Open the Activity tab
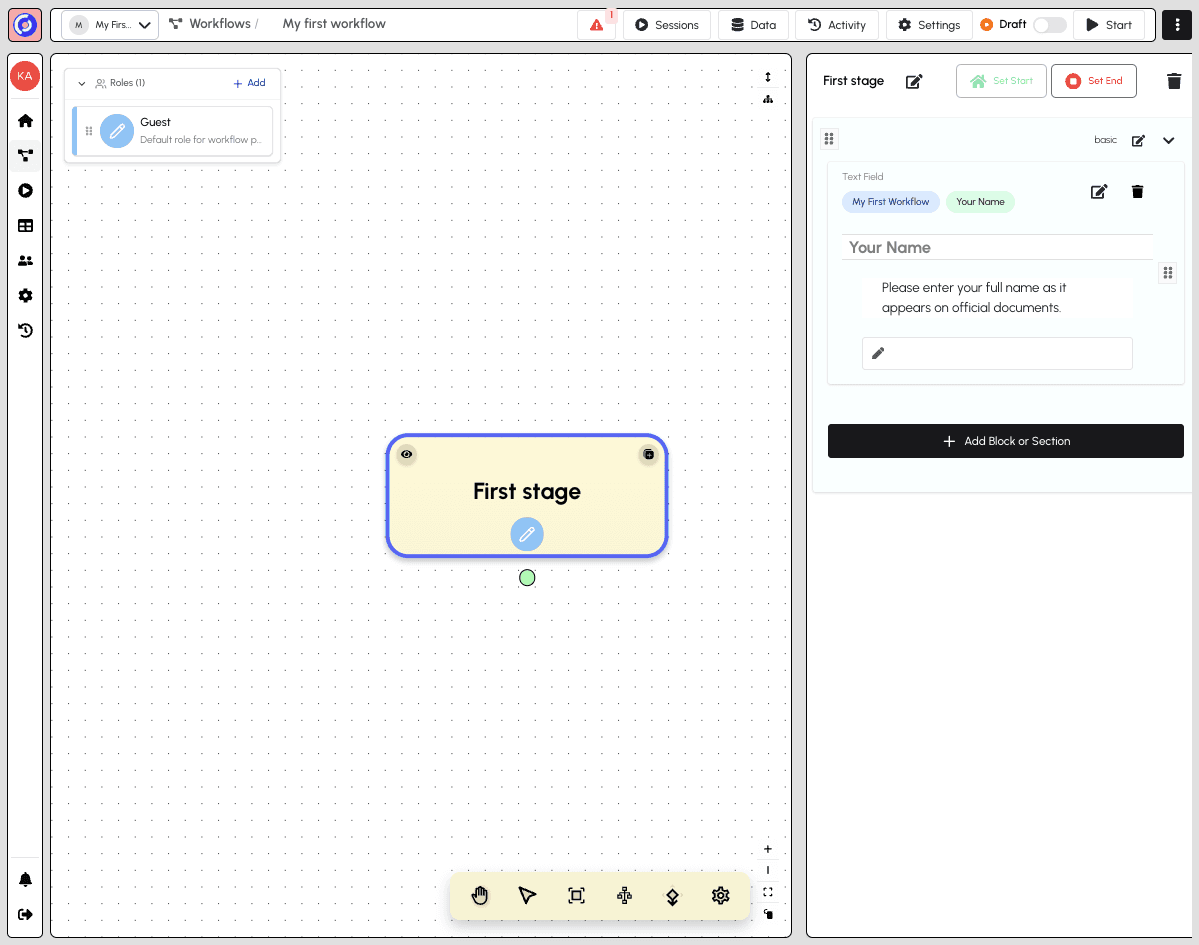 [837, 25]
